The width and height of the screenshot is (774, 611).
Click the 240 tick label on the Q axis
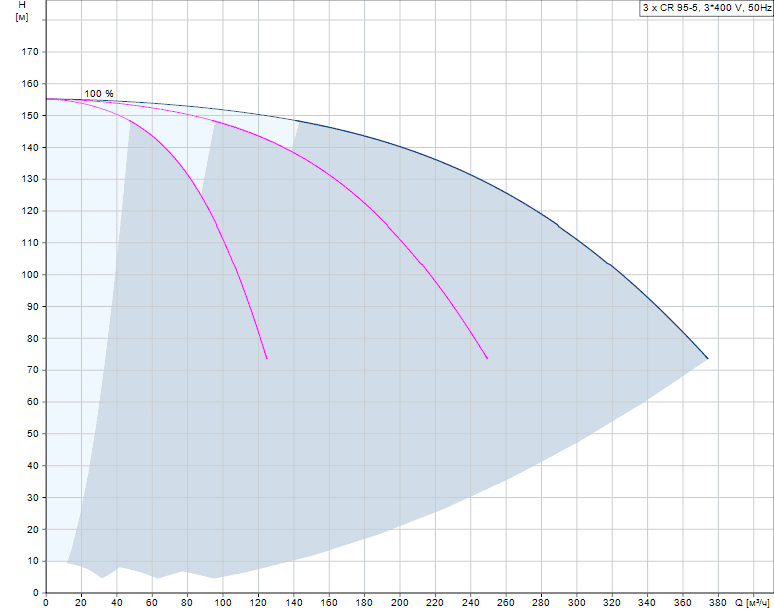point(470,603)
